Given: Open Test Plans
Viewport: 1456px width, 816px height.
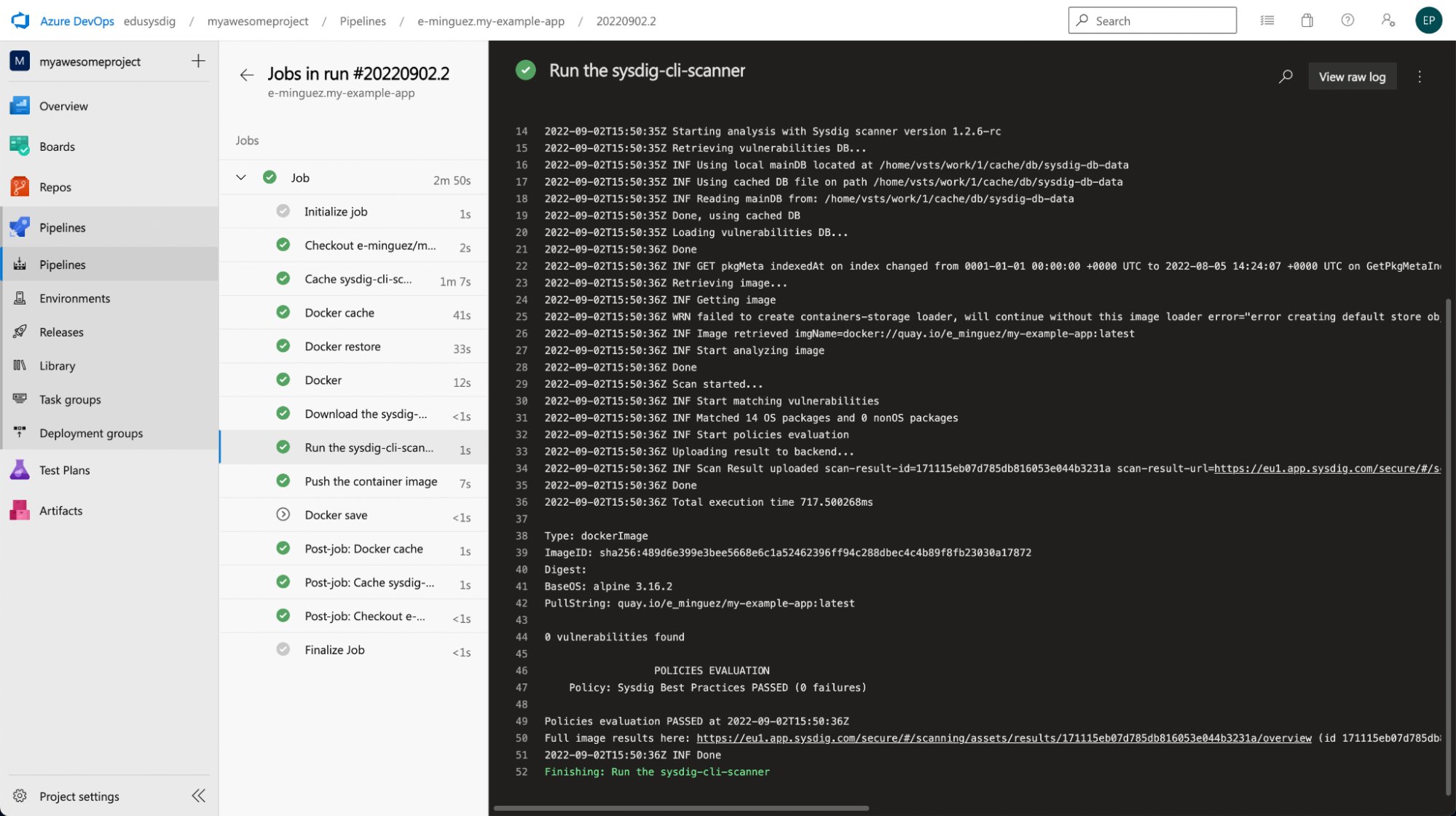Looking at the screenshot, I should [65, 470].
